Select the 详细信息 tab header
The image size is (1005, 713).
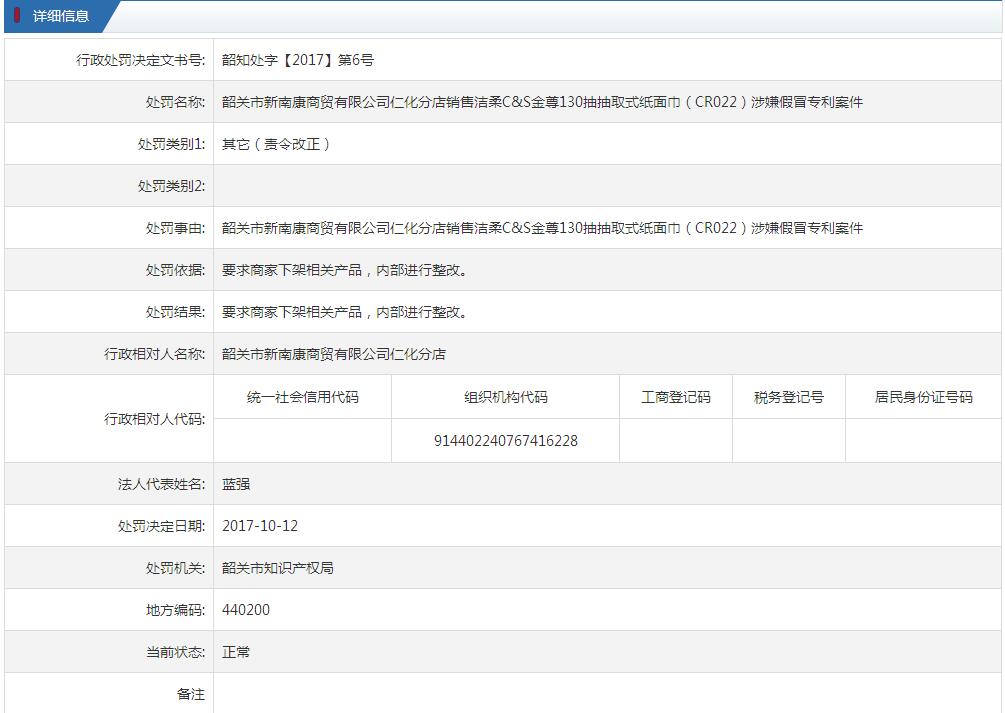click(x=60, y=16)
